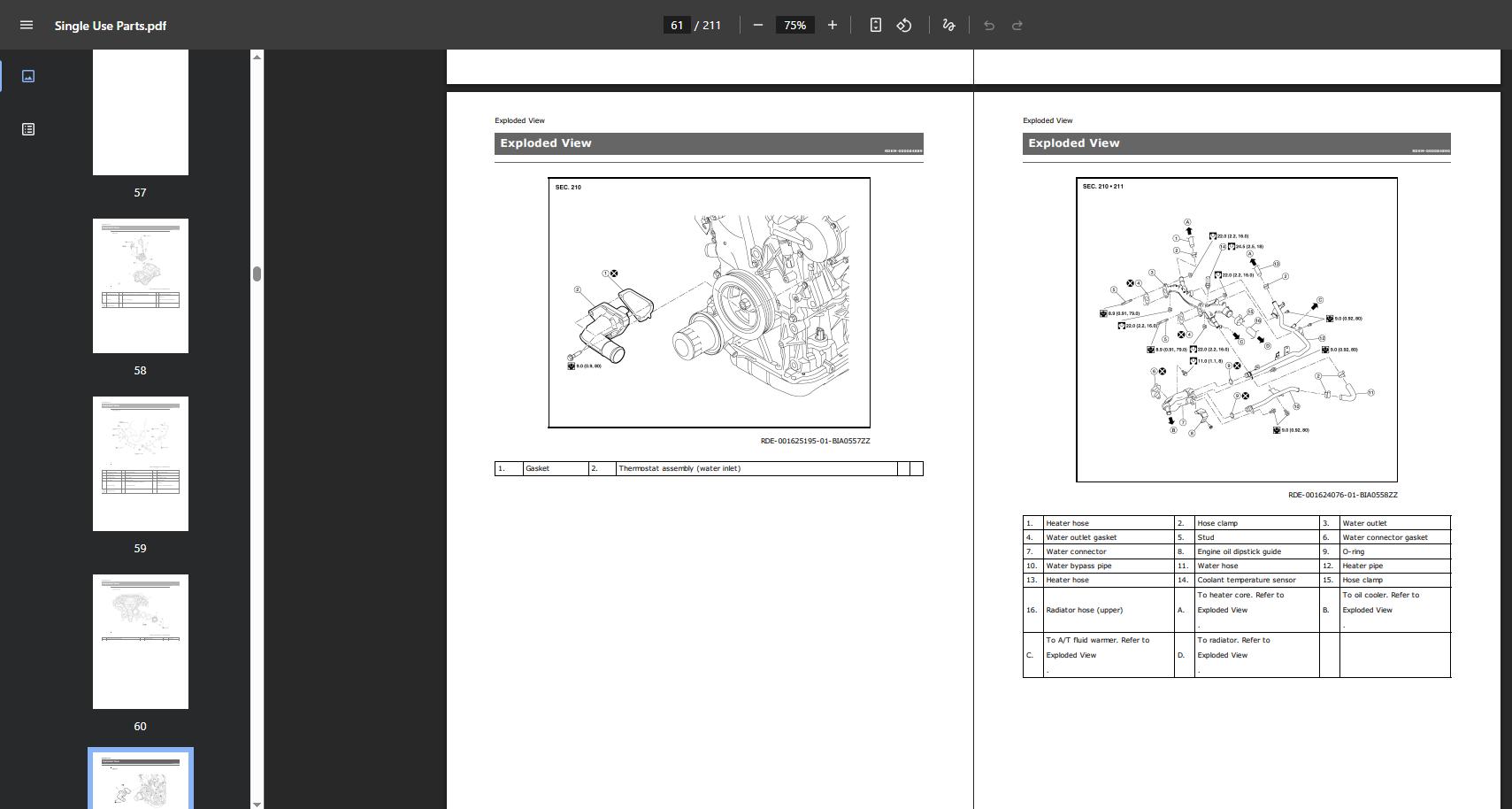Click the Water hose cell
This screenshot has width=1512, height=809.
coord(1256,566)
